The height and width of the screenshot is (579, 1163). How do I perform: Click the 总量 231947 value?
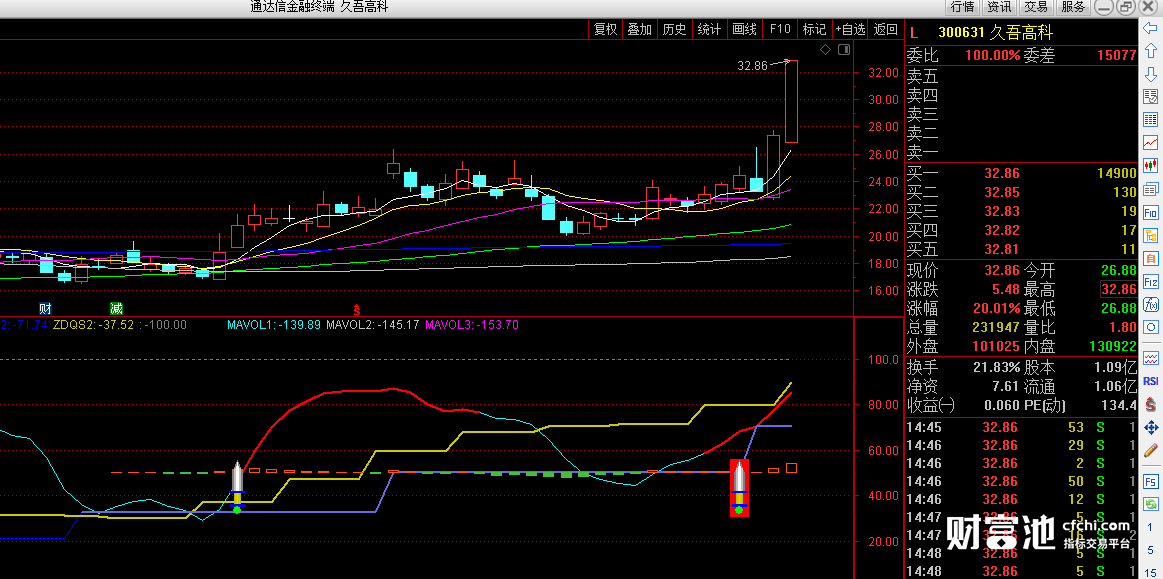coord(995,327)
